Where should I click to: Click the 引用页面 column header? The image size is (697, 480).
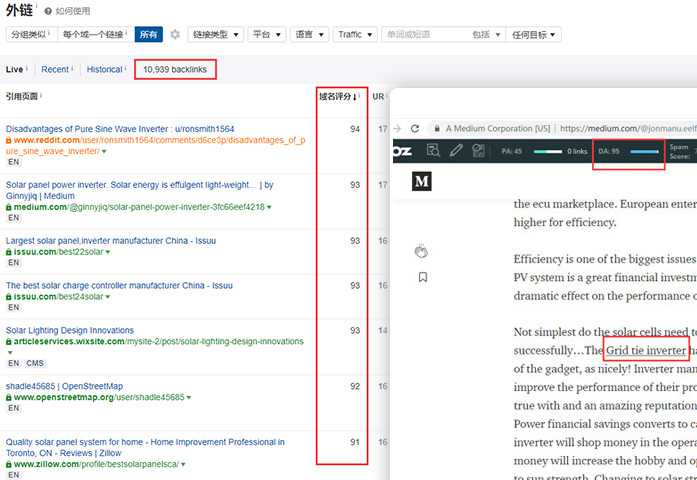pos(22,96)
